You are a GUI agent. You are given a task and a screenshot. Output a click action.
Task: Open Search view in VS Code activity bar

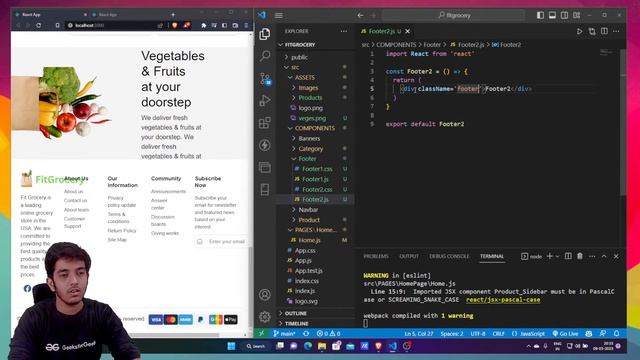[x=264, y=56]
